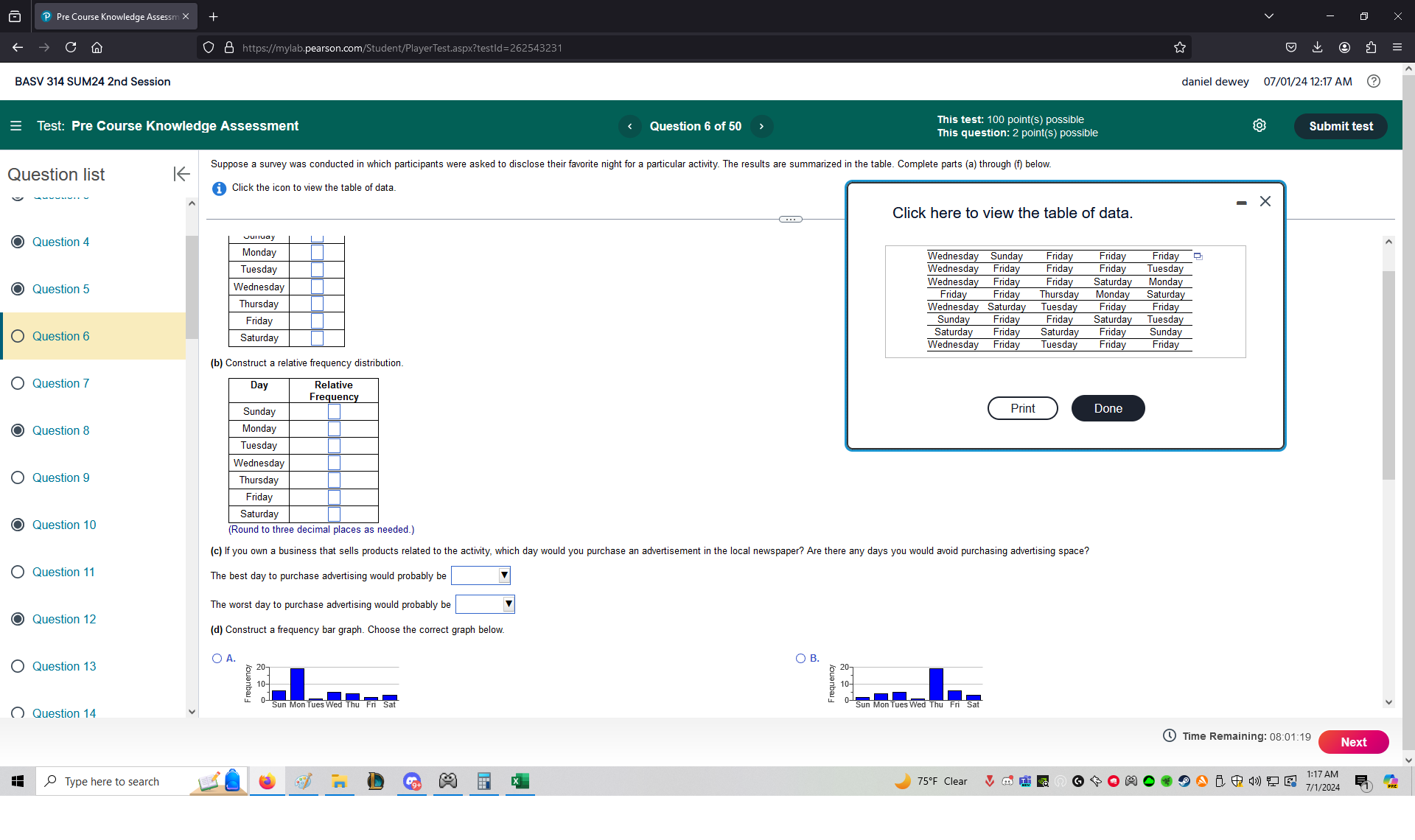Go to the previous question arrow
Screen dimensions: 1415x840
click(629, 127)
